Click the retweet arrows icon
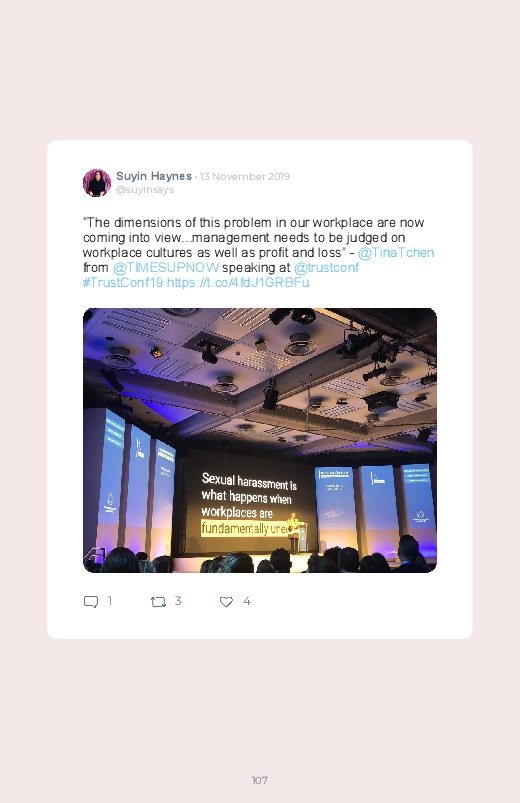The width and height of the screenshot is (520, 803). click(x=158, y=602)
